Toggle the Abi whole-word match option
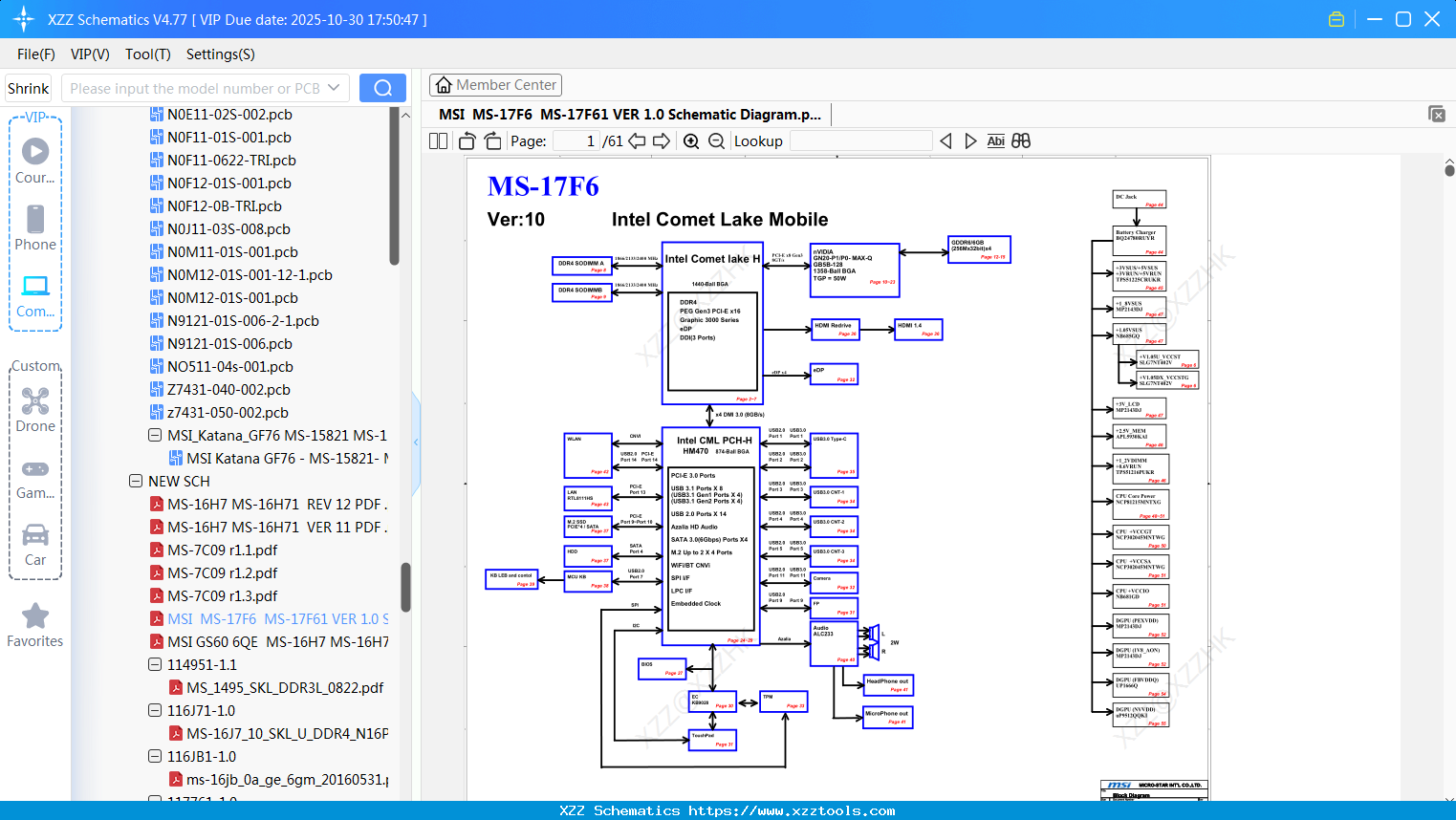 click(x=995, y=140)
